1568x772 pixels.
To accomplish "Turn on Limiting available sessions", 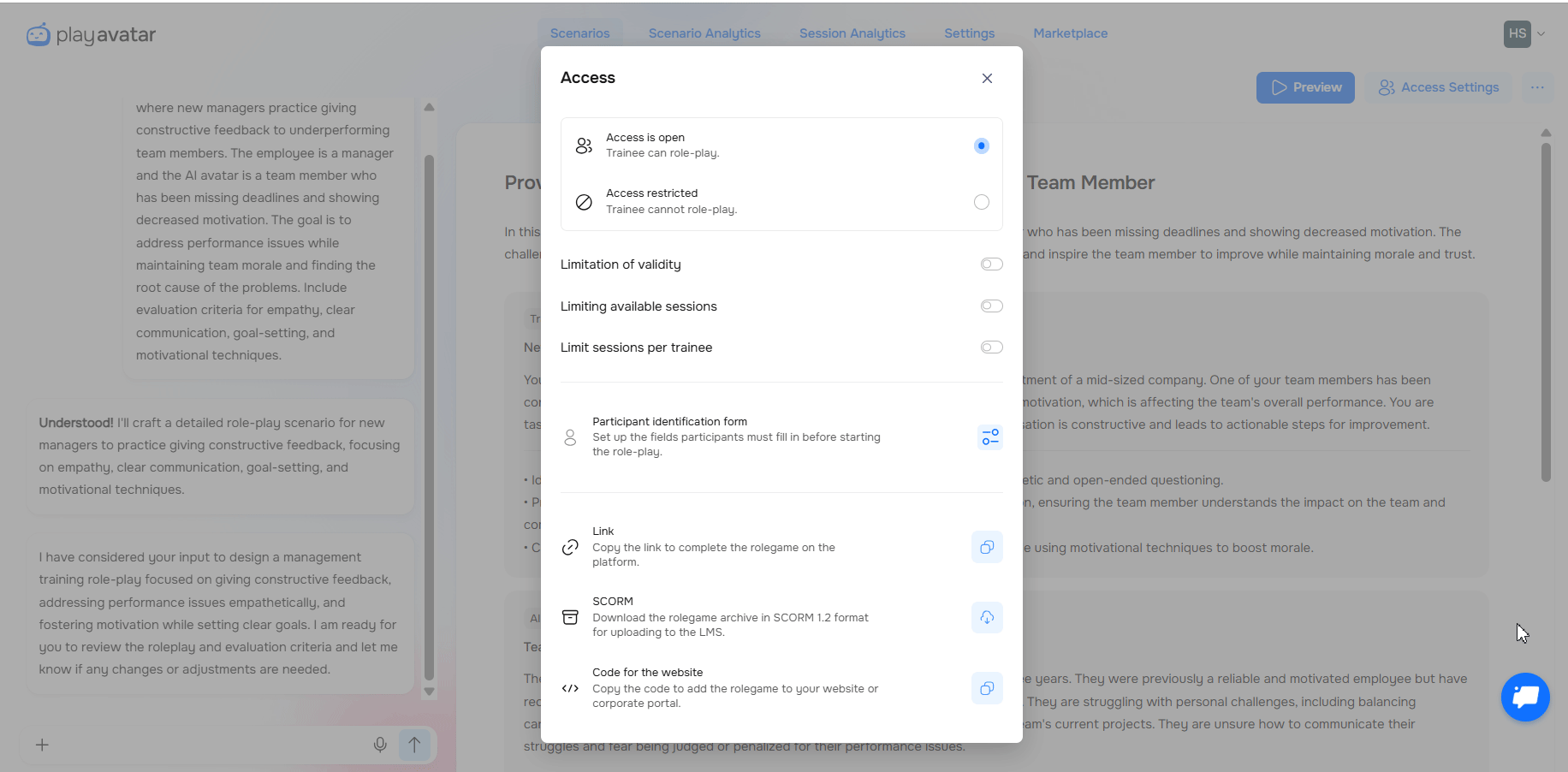I will (x=991, y=306).
